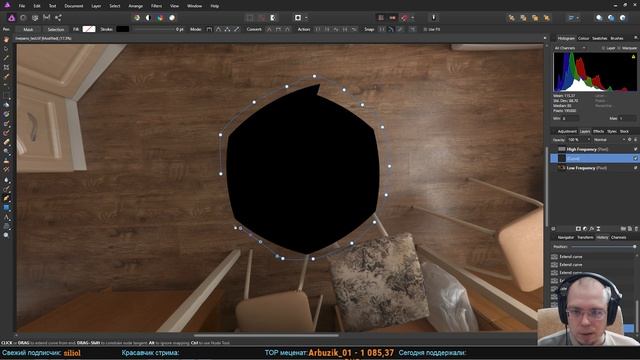Open the All Channels dropdown

570,48
